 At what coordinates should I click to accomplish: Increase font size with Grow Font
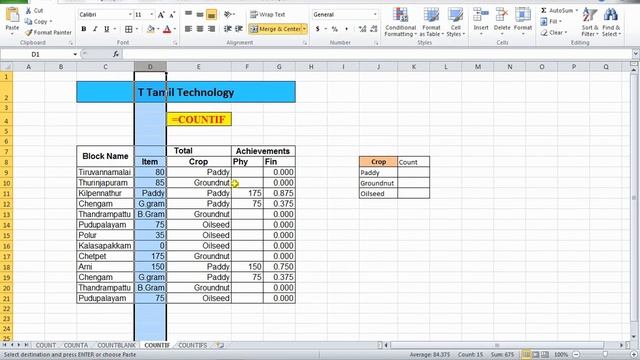point(161,15)
